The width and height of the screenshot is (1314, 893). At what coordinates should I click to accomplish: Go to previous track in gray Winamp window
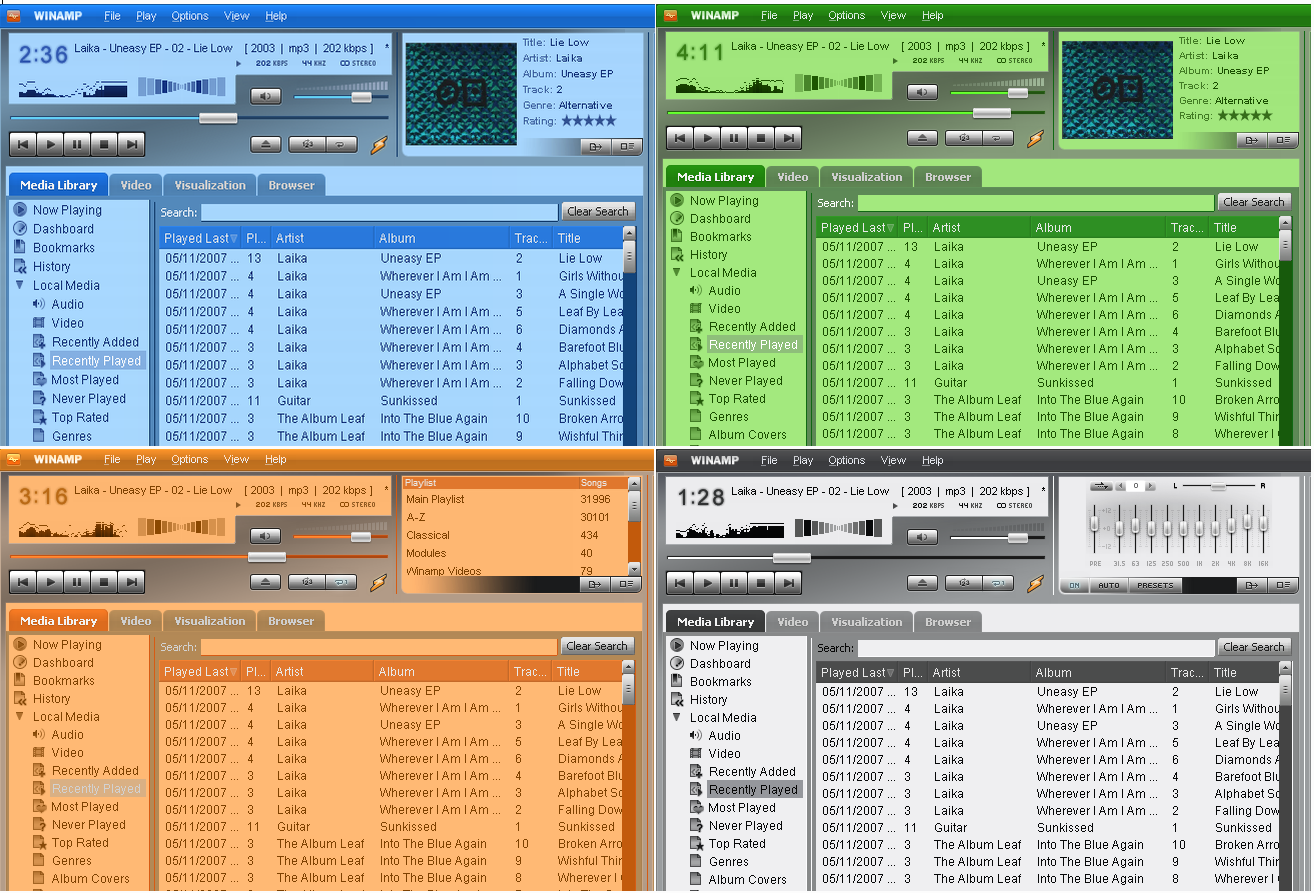pyautogui.click(x=680, y=582)
